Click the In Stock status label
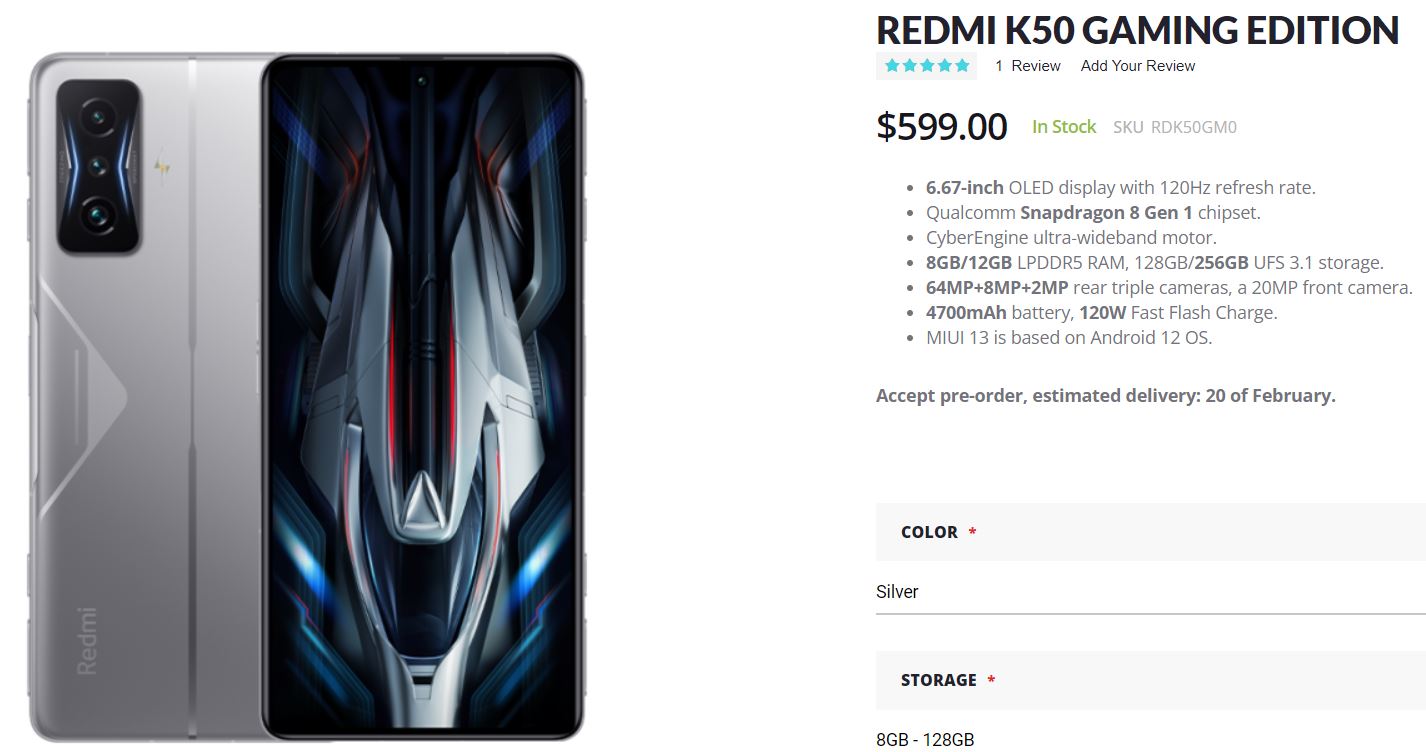Viewport: 1426px width, 752px height. pyautogui.click(x=1064, y=127)
